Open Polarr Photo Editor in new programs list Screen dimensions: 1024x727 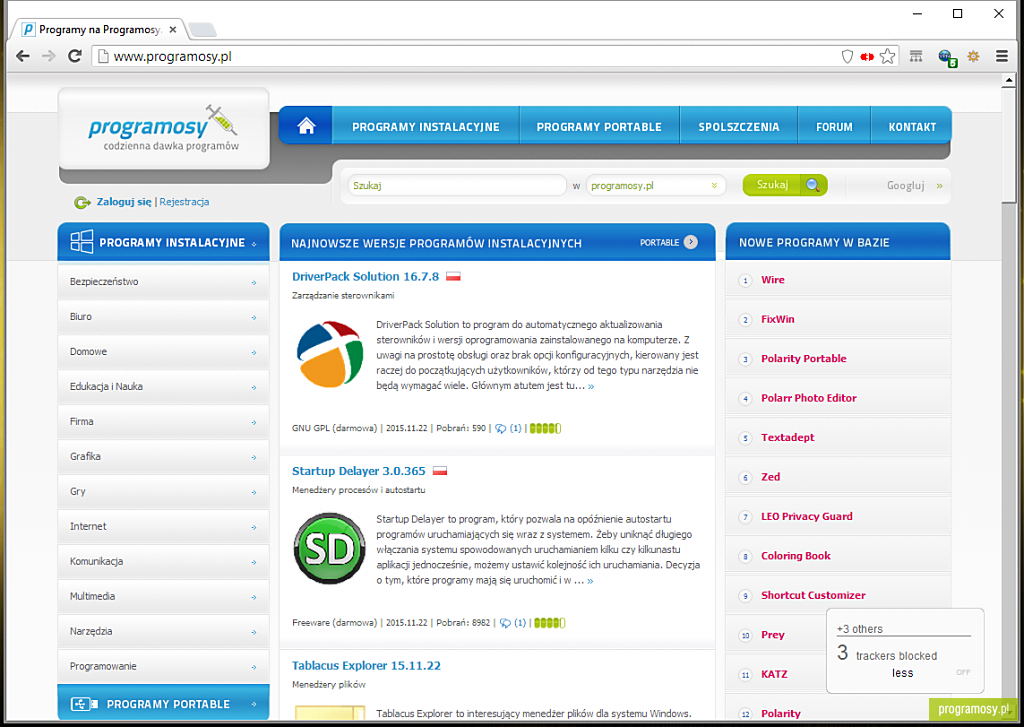[808, 398]
